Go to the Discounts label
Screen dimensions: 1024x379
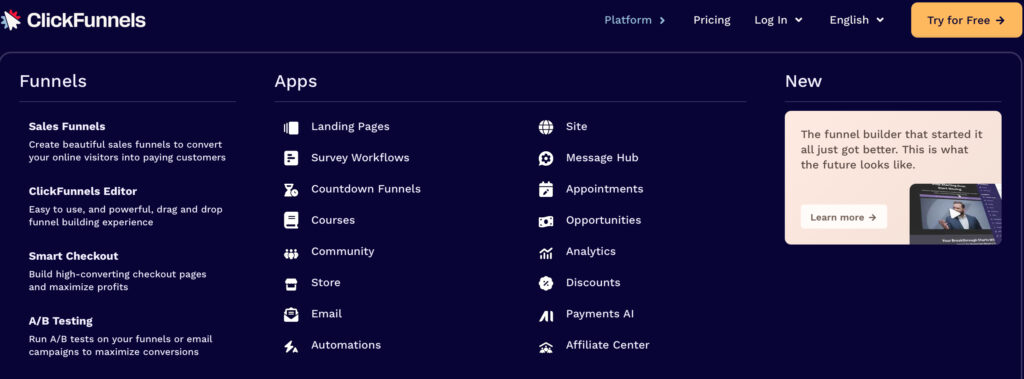593,282
